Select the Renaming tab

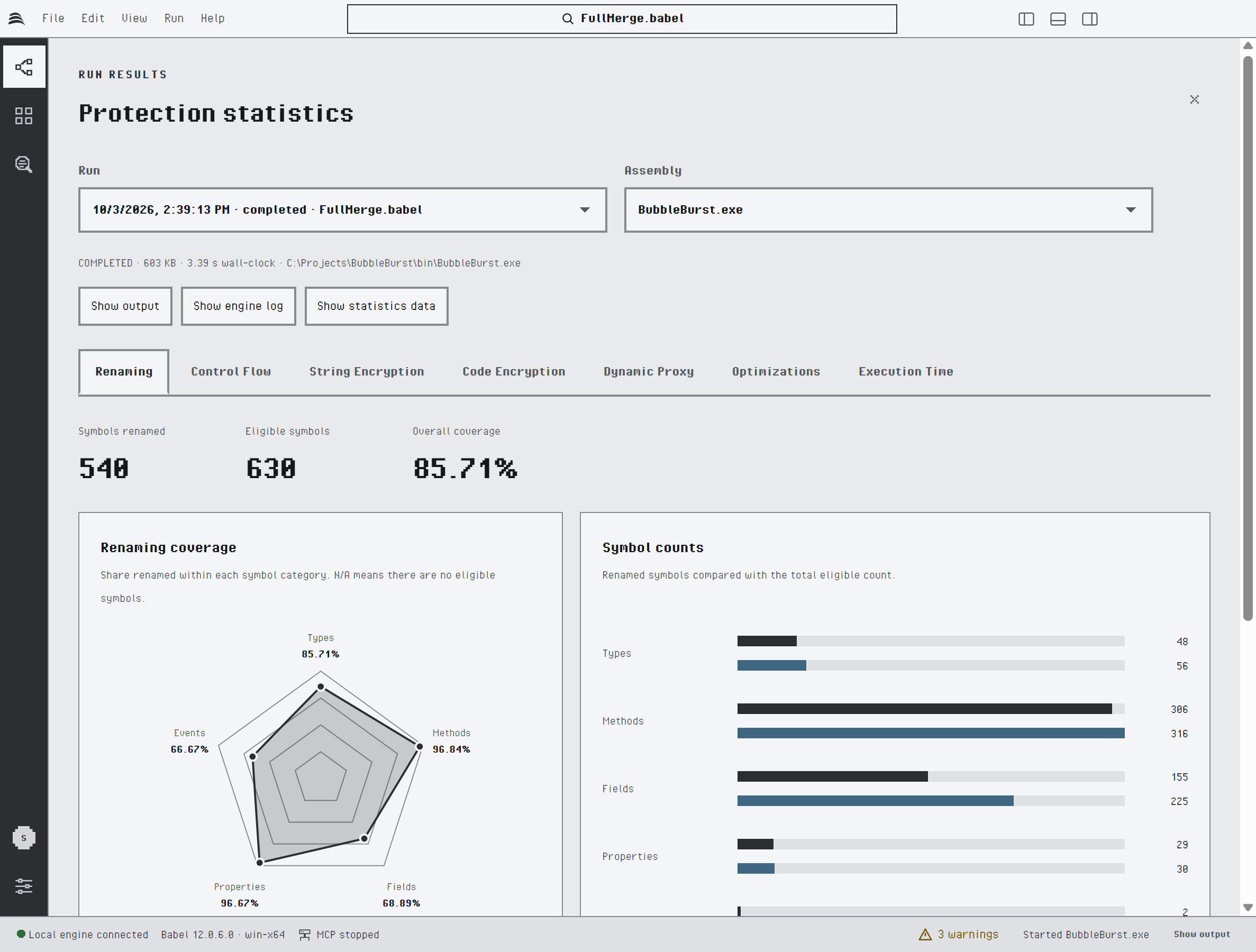tap(124, 372)
